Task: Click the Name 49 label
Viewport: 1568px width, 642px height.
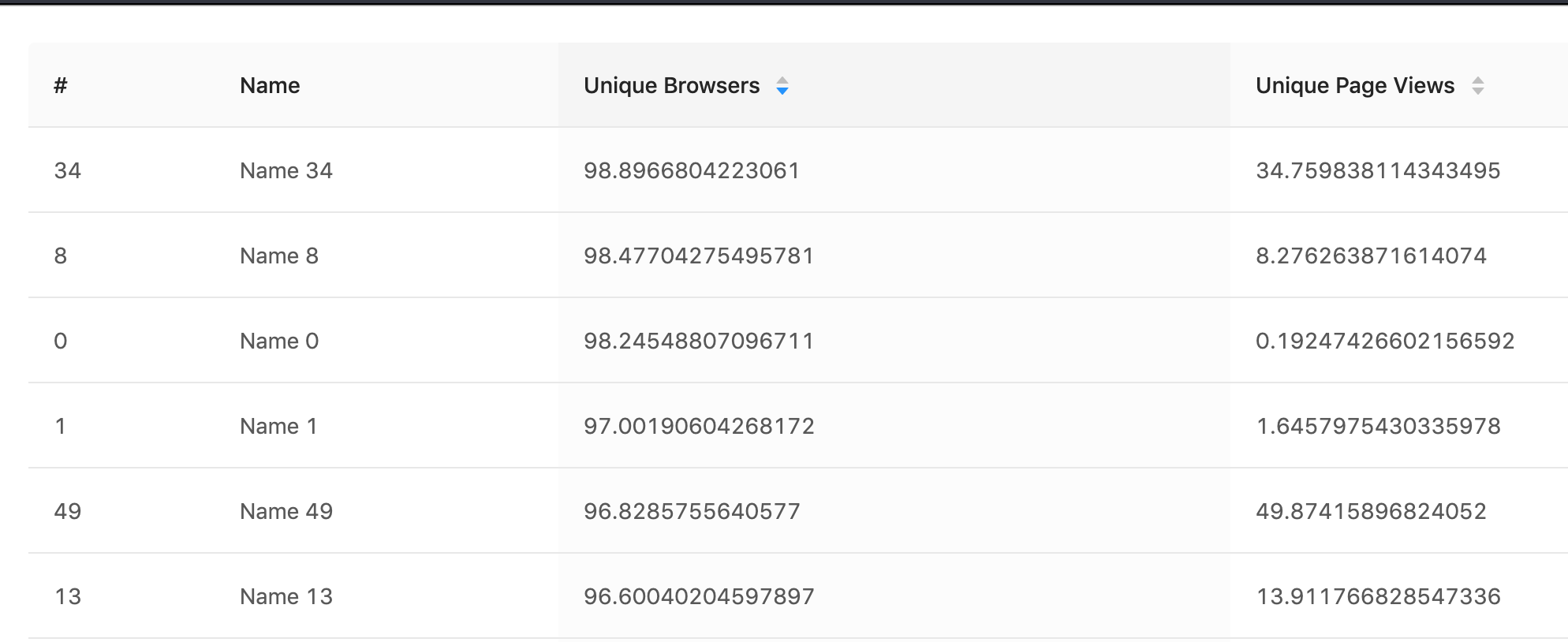Action: pos(286,511)
